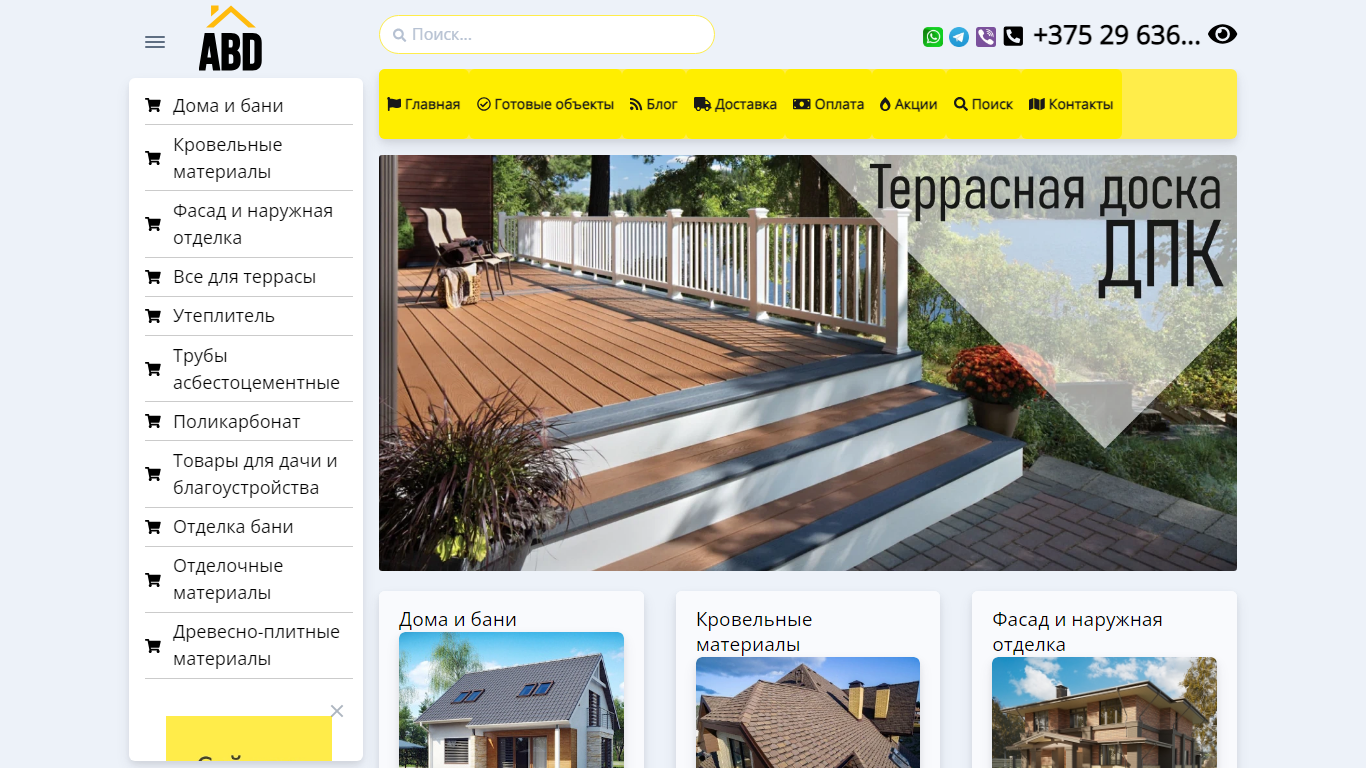
Task: Click the black phone call icon
Action: 1013,37
